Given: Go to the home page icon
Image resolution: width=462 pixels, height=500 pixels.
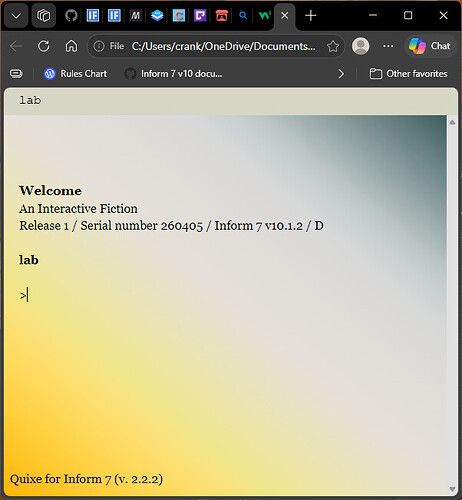Looking at the screenshot, I should (71, 46).
